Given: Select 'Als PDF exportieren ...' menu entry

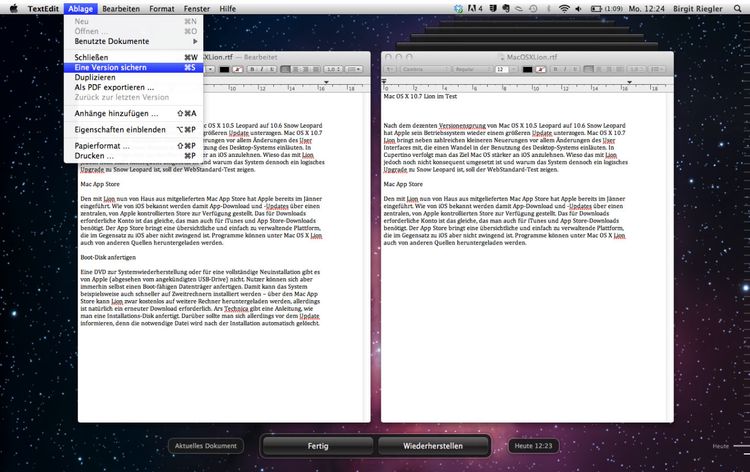Looking at the screenshot, I should click(x=108, y=87).
